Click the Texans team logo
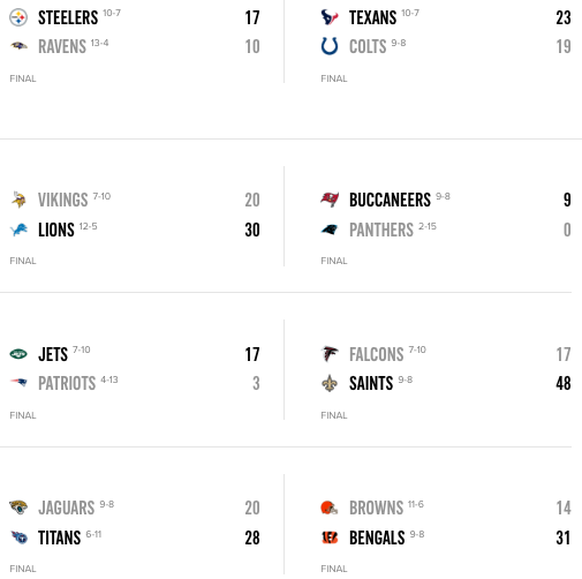Screen dimensions: 582x579 (330, 17)
